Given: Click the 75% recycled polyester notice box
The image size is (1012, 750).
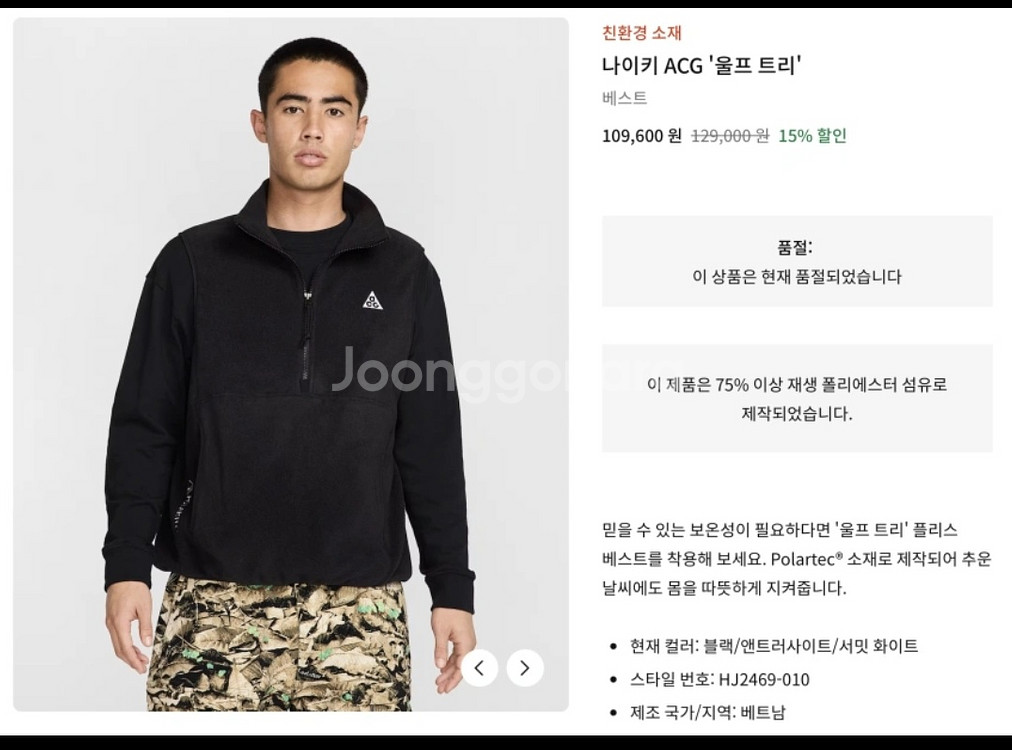Looking at the screenshot, I should (797, 398).
